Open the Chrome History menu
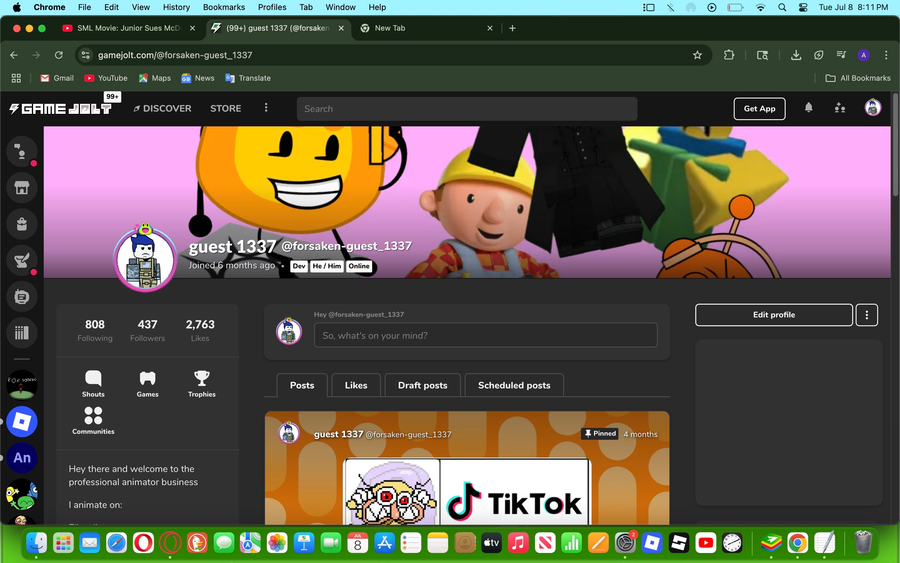This screenshot has width=900, height=563. point(176,7)
